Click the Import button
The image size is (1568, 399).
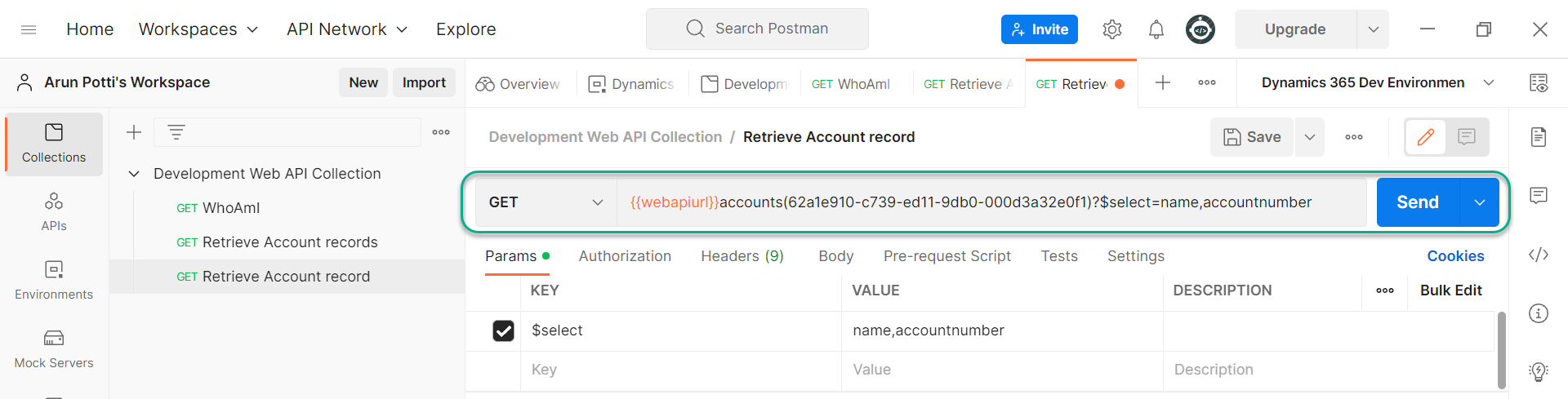coord(424,82)
